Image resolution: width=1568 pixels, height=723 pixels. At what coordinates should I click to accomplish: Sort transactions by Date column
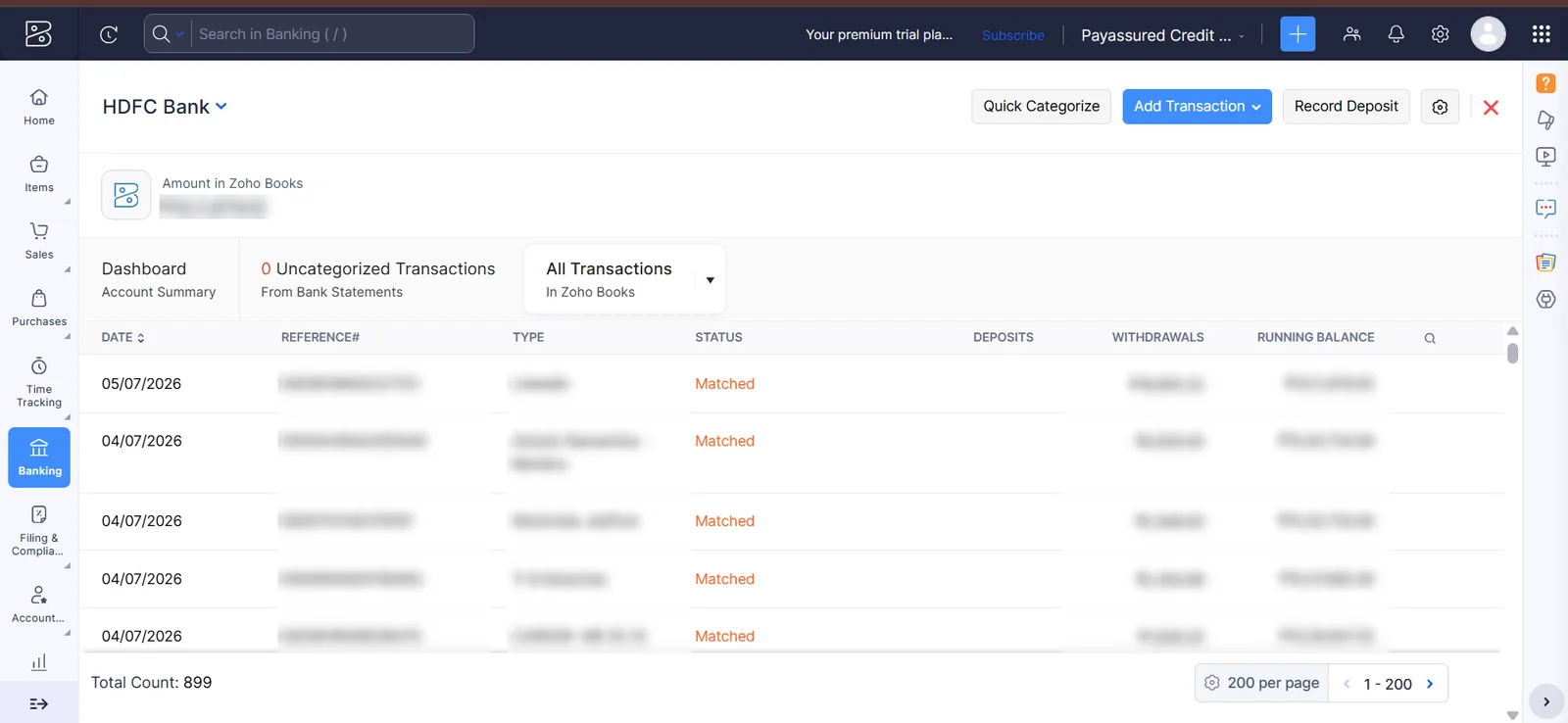(x=123, y=337)
